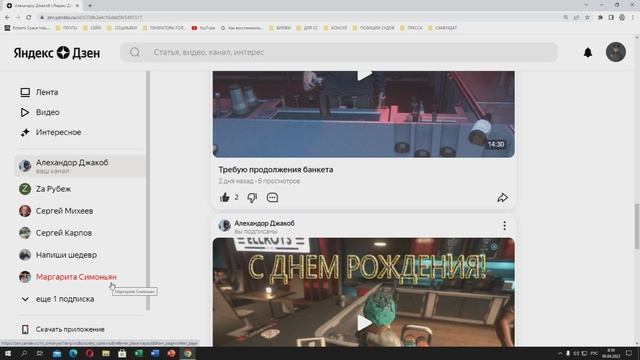The width and height of the screenshot is (640, 360).
Task: Click the search magnifier icon in Zen
Action: pos(135,52)
